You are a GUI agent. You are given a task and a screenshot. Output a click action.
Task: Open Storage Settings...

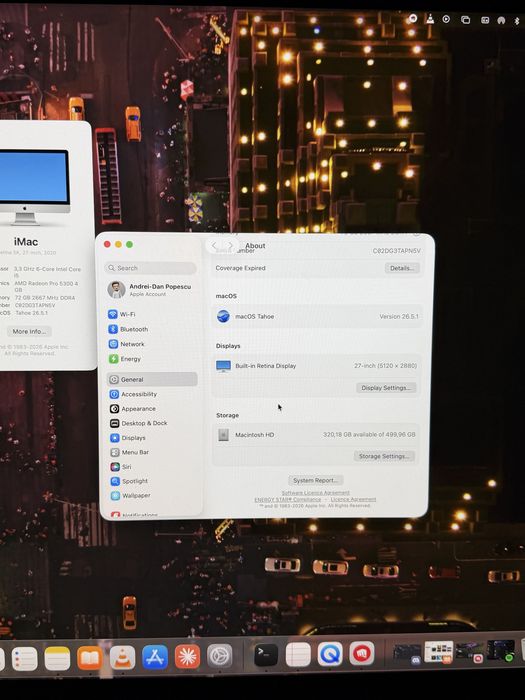point(384,456)
